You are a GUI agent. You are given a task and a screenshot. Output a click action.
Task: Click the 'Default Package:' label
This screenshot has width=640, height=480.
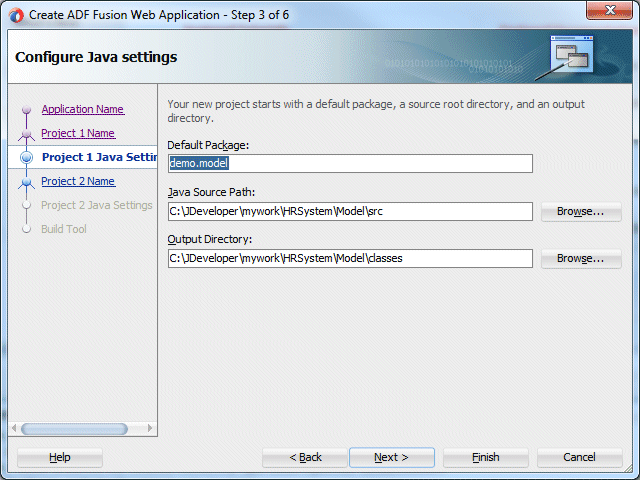pyautogui.click(x=208, y=145)
